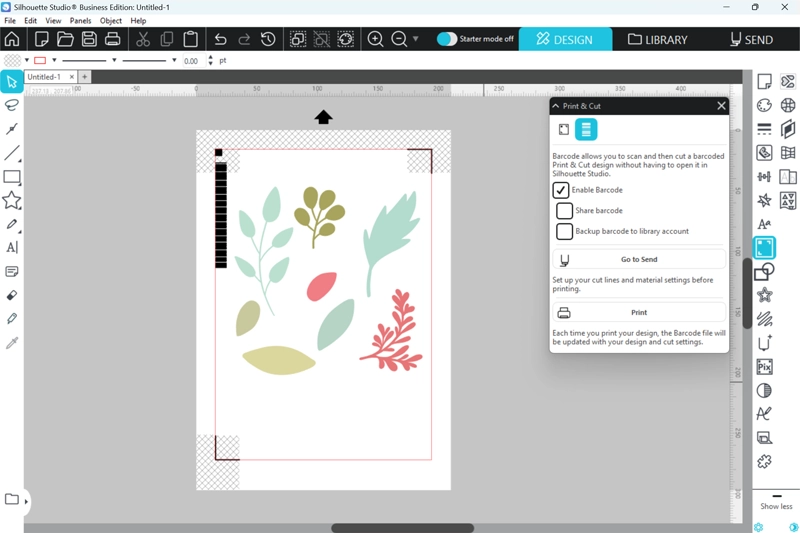The height and width of the screenshot is (533, 800).
Task: Click the Cut scissors icon
Action: pos(142,39)
